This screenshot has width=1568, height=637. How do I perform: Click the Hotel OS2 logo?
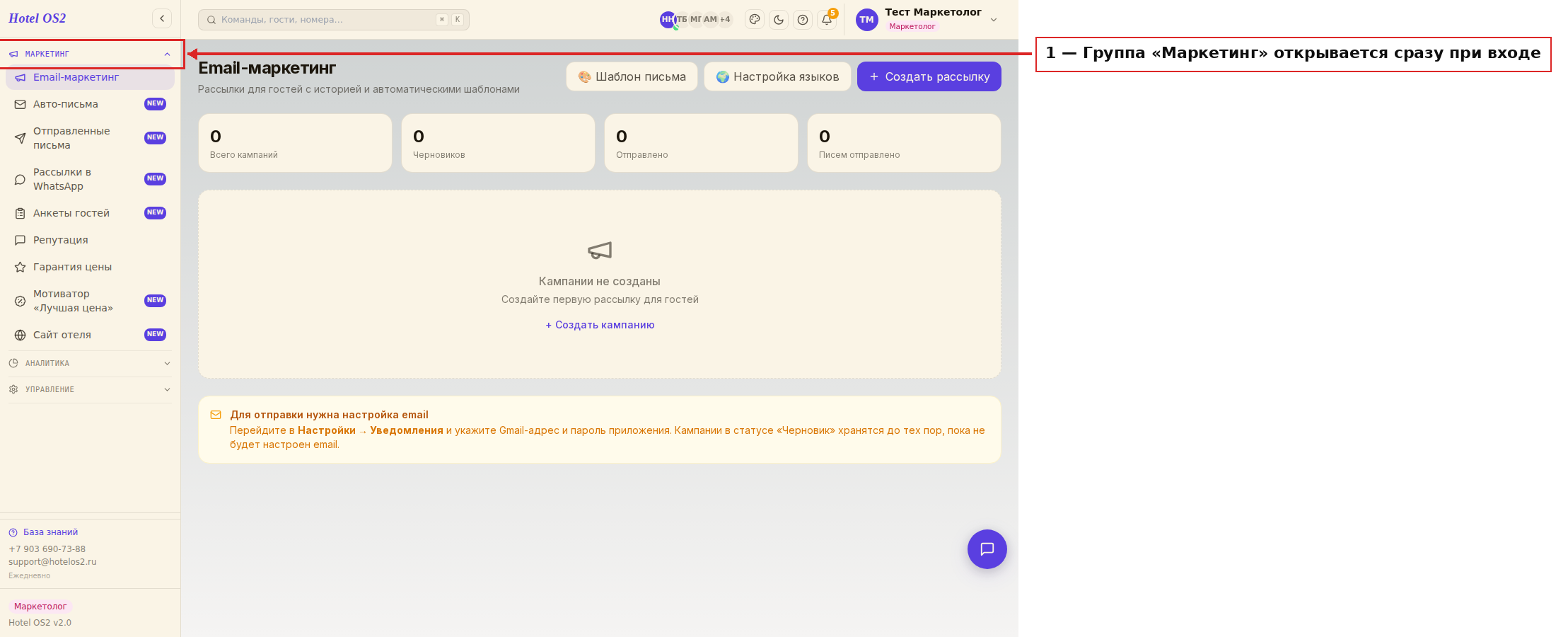pyautogui.click(x=37, y=18)
